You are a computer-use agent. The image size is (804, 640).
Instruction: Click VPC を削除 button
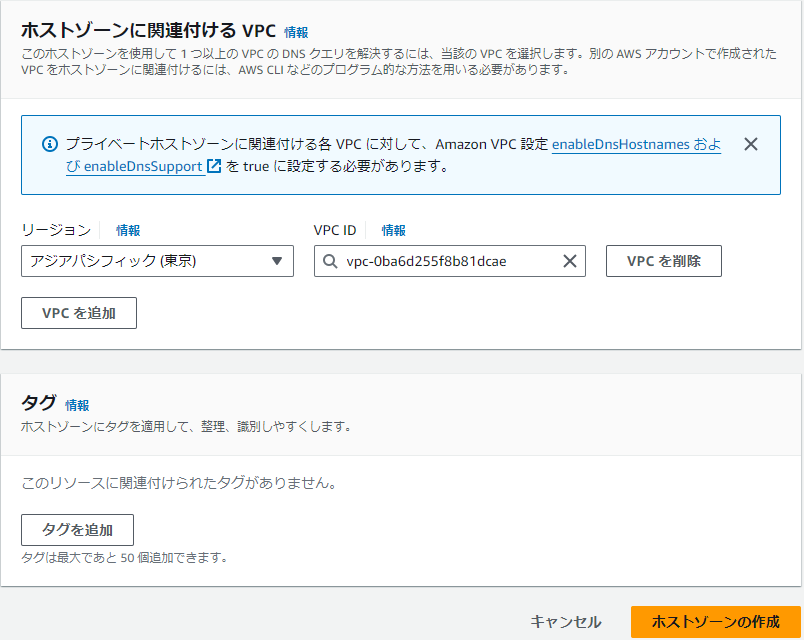pos(664,261)
